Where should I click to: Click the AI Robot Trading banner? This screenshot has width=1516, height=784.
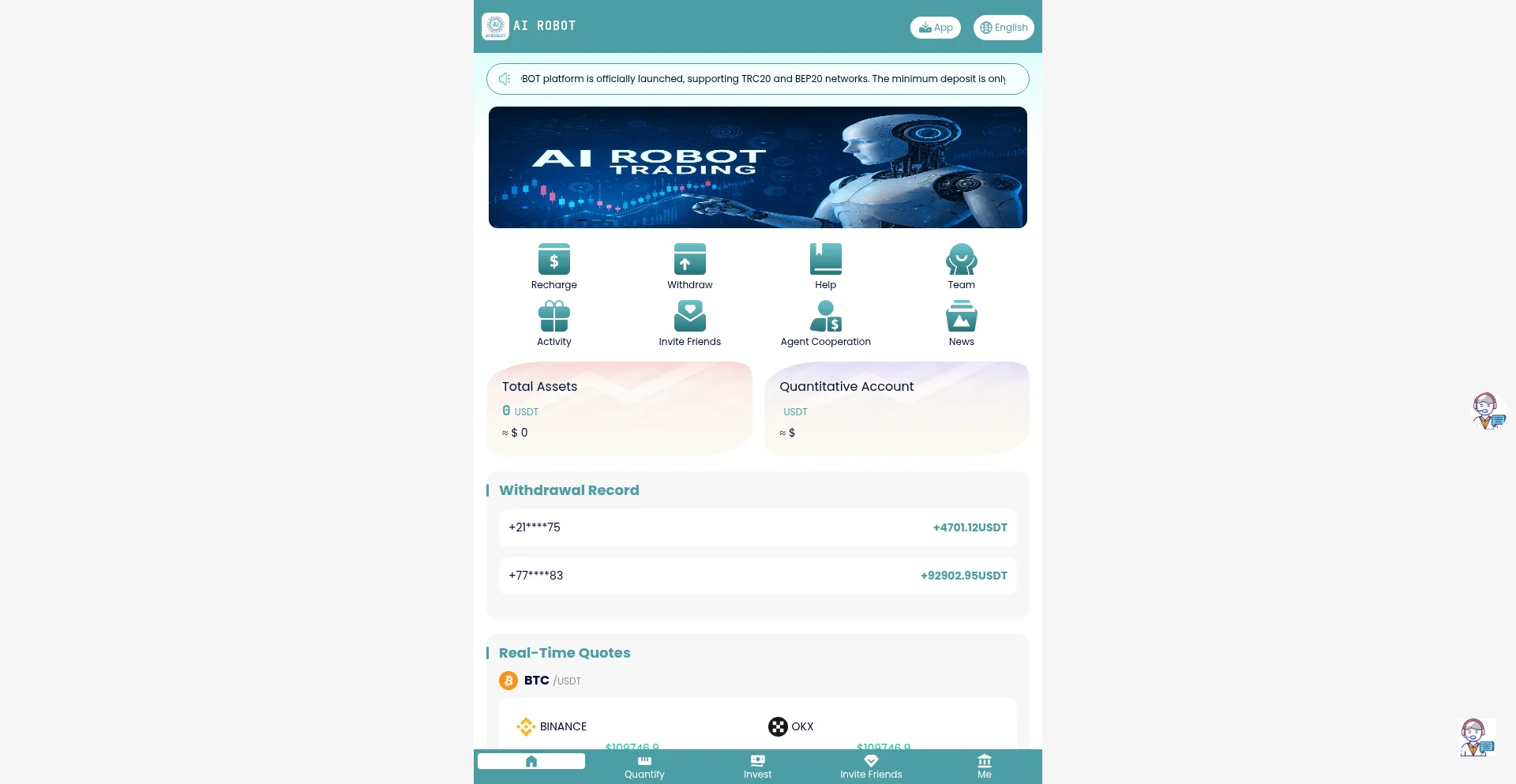[758, 167]
